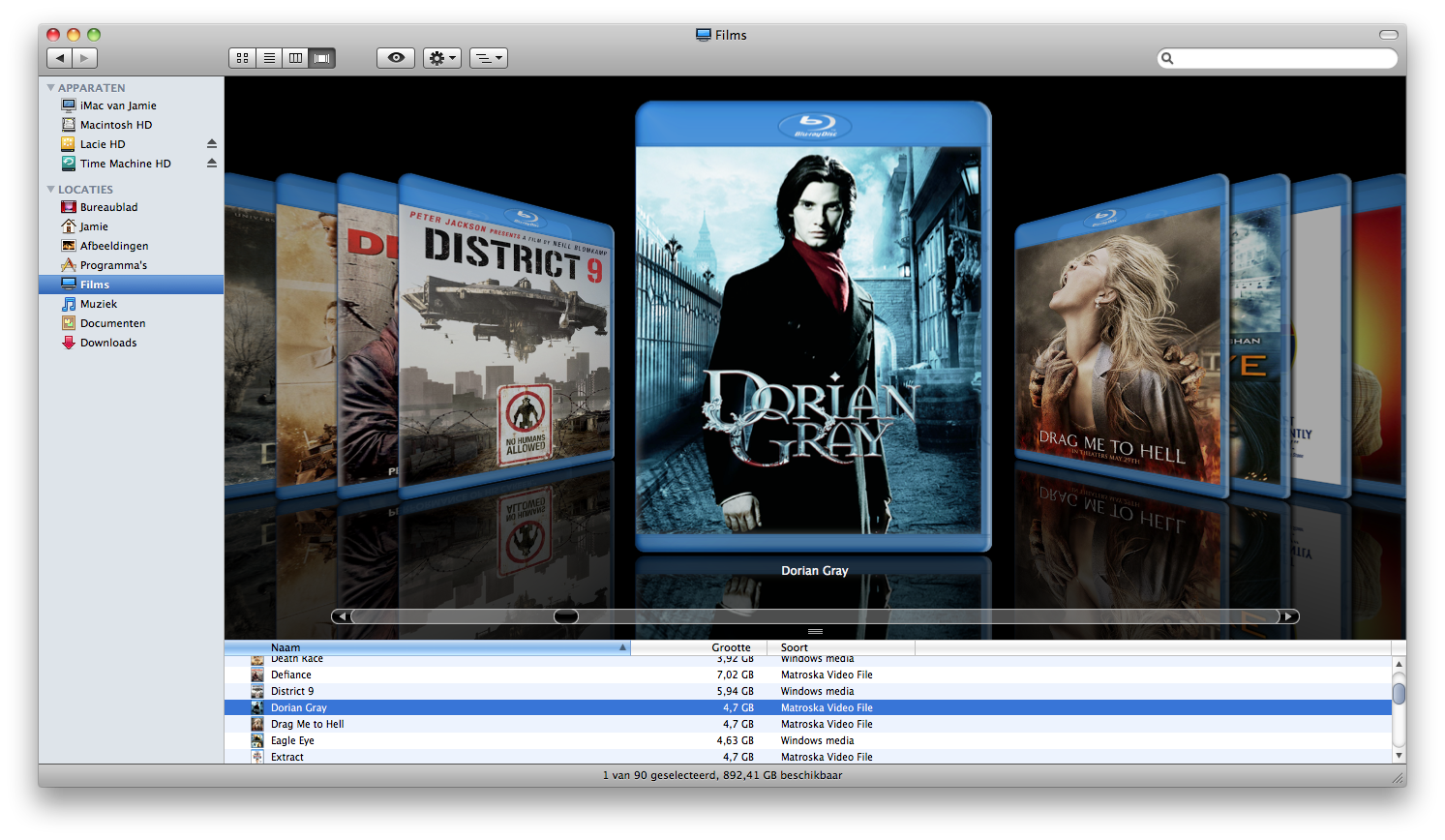Select Films folder in sidebar
Screen dimensions: 1445x840
[x=131, y=285]
